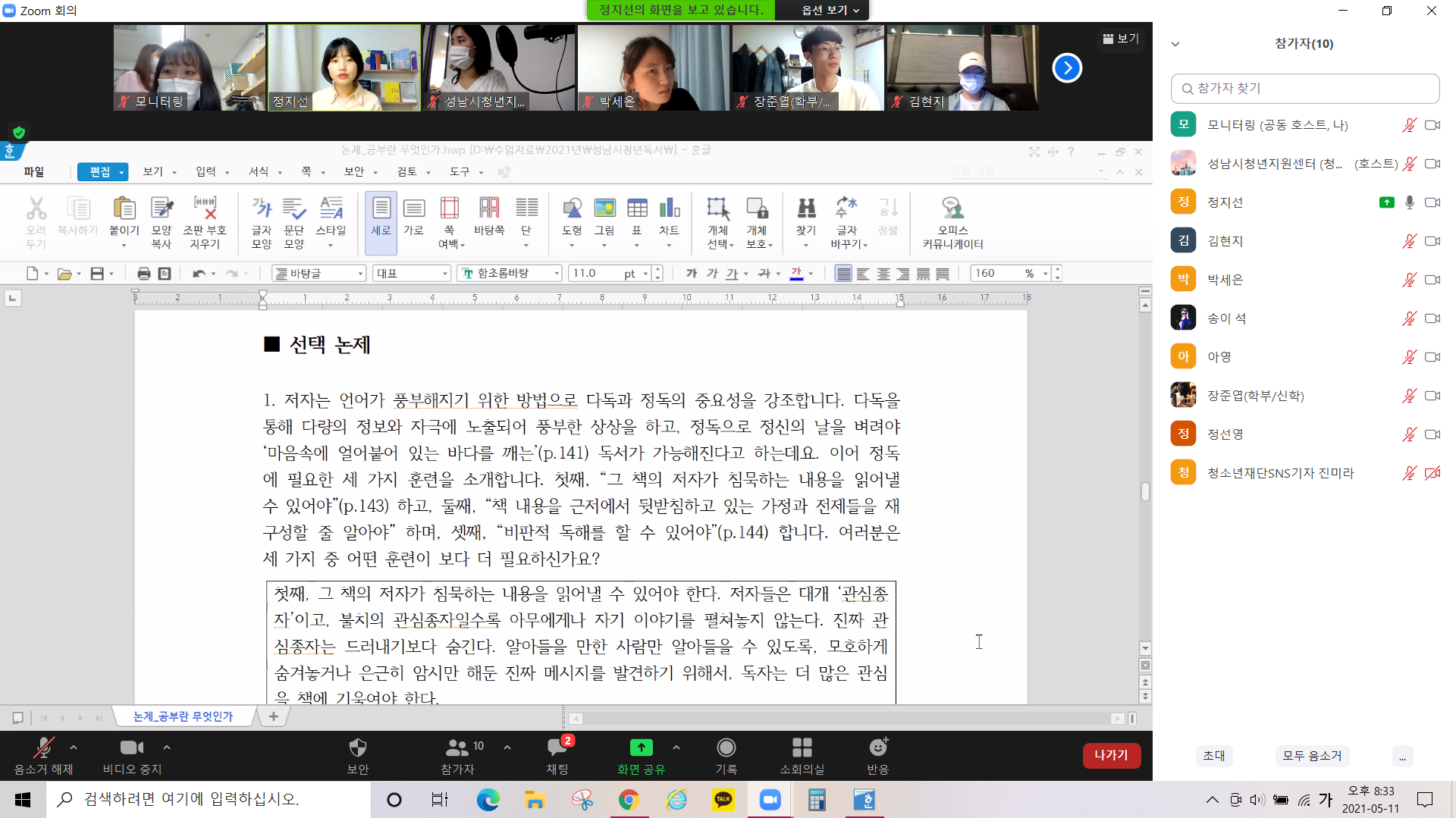Open View Options (옵션 보기) dropdown
Screen dimensions: 1456x818
click(x=830, y=10)
